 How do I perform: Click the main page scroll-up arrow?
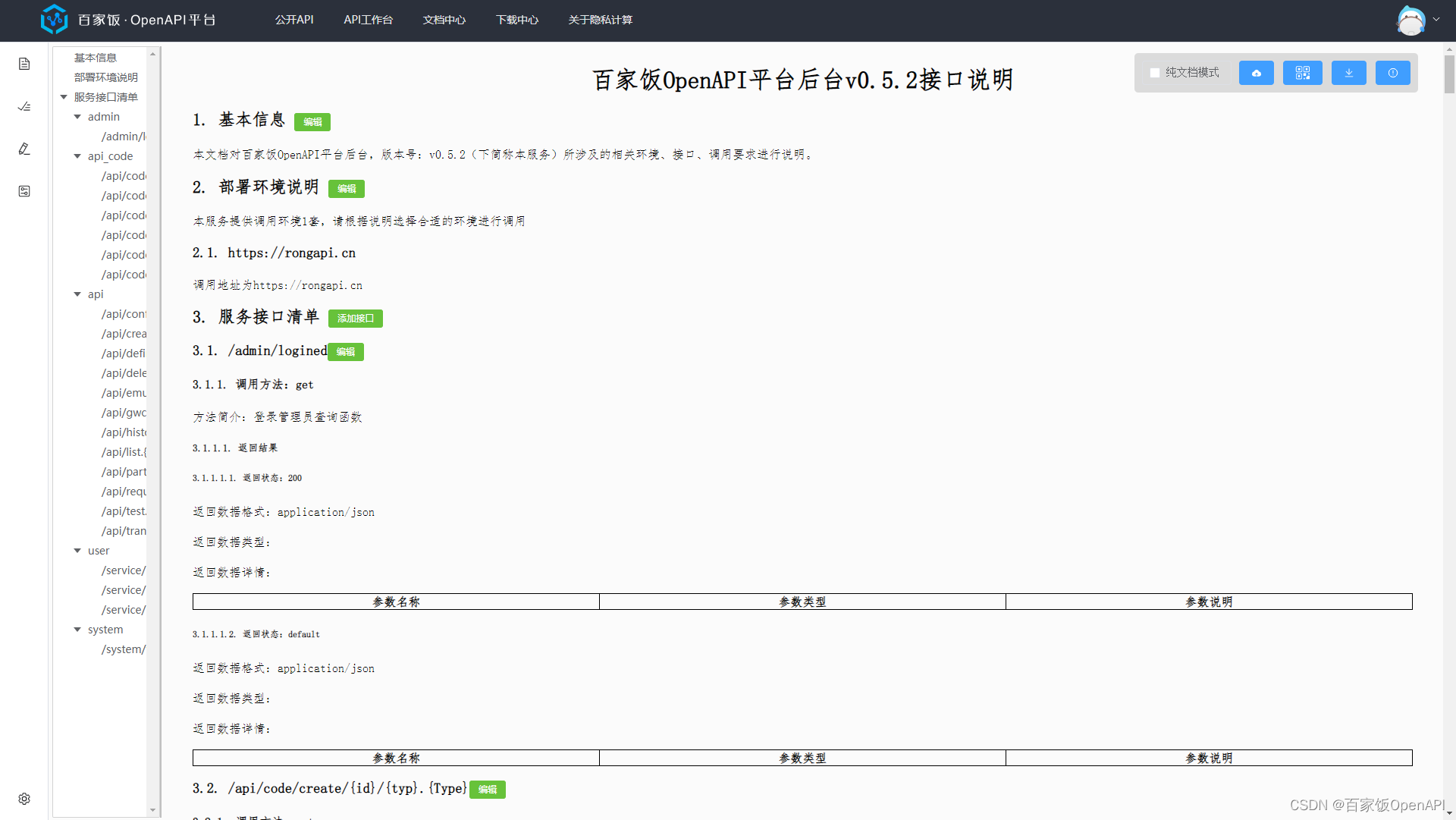coord(1449,49)
